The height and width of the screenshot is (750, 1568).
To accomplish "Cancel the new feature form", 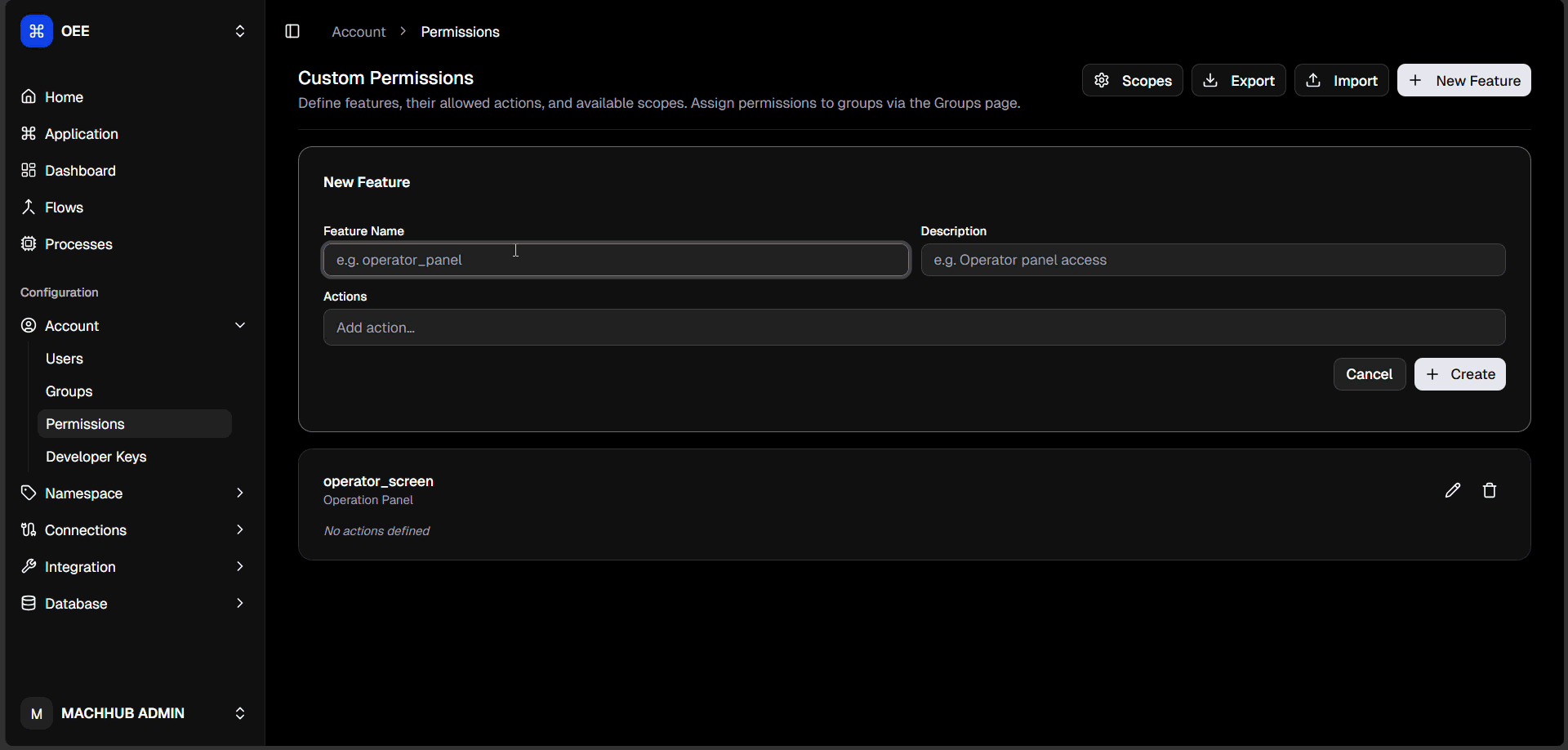I will tap(1369, 374).
